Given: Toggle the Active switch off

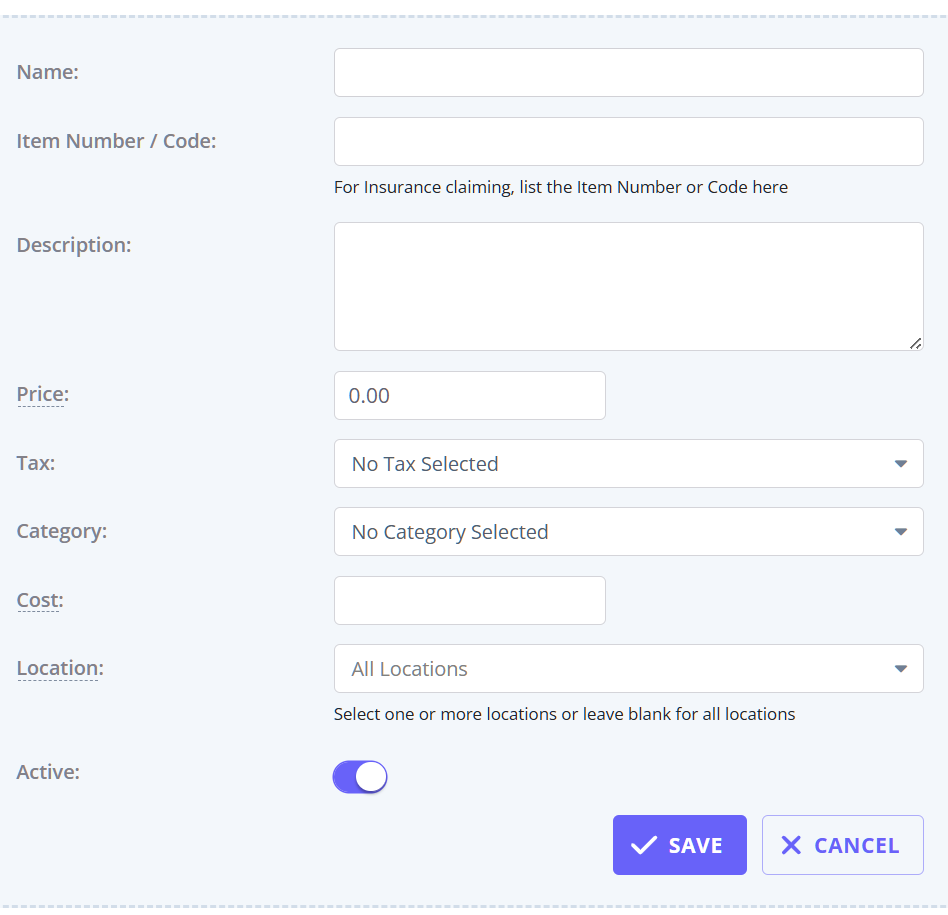Looking at the screenshot, I should pyautogui.click(x=360, y=777).
